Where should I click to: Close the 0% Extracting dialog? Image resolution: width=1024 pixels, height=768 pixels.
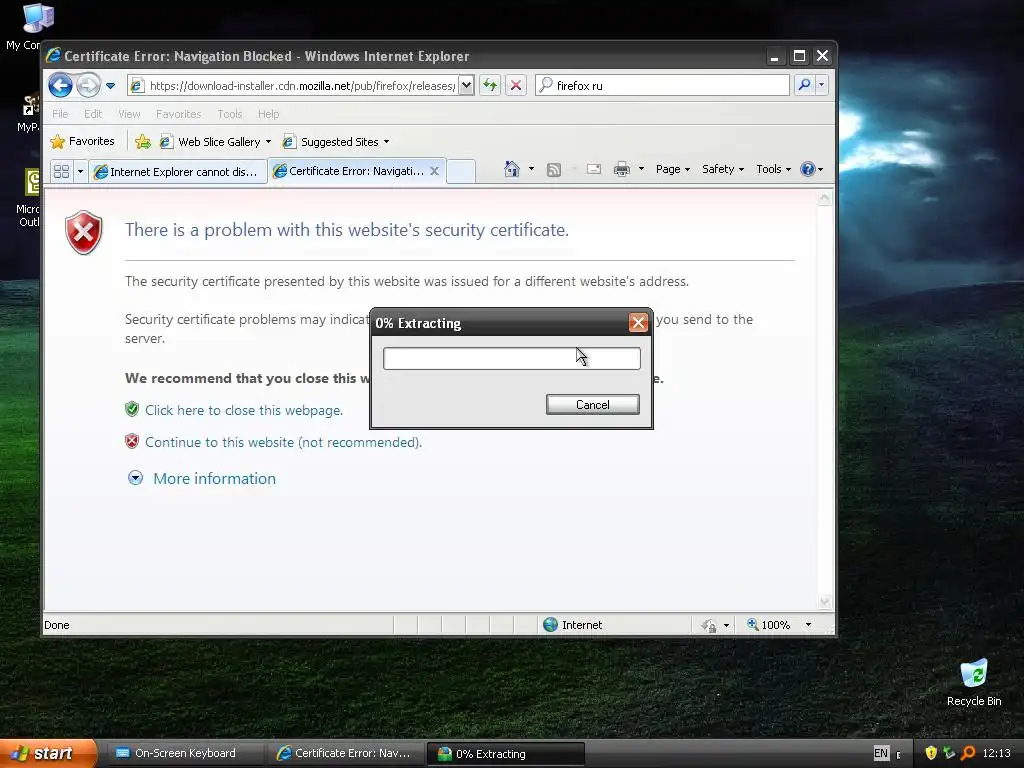[638, 322]
